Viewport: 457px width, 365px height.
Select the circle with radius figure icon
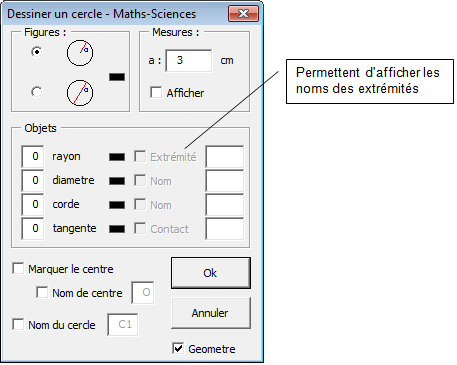80,53
